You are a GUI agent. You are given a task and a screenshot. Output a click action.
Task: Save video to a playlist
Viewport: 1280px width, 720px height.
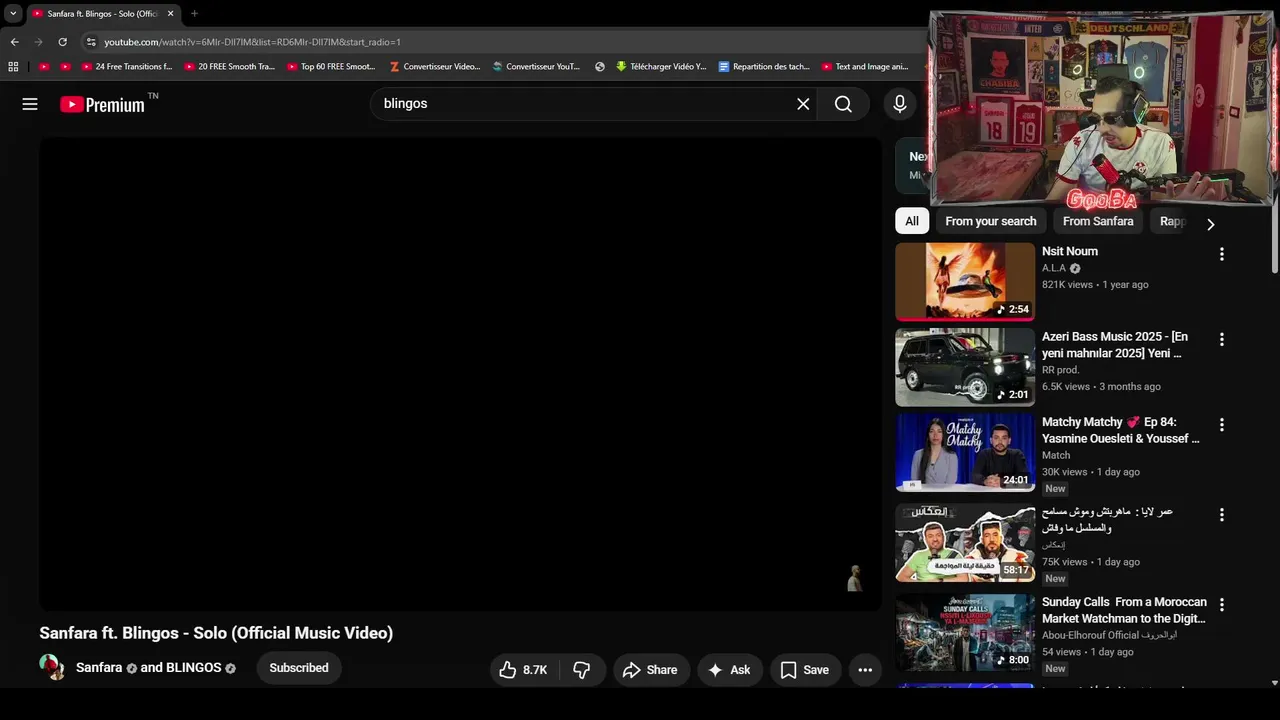pyautogui.click(x=805, y=670)
